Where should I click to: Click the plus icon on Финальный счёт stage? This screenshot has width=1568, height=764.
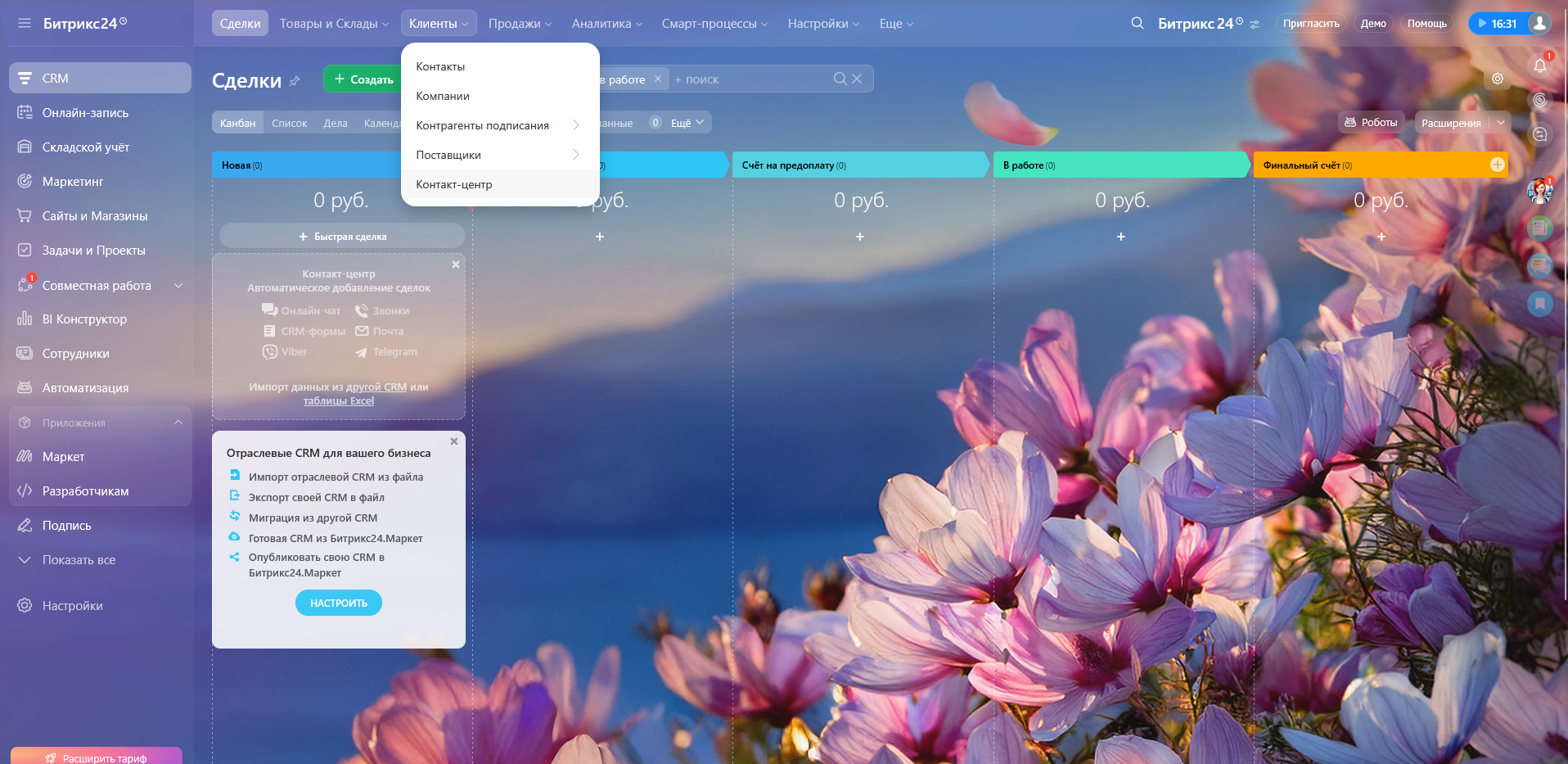(1497, 165)
